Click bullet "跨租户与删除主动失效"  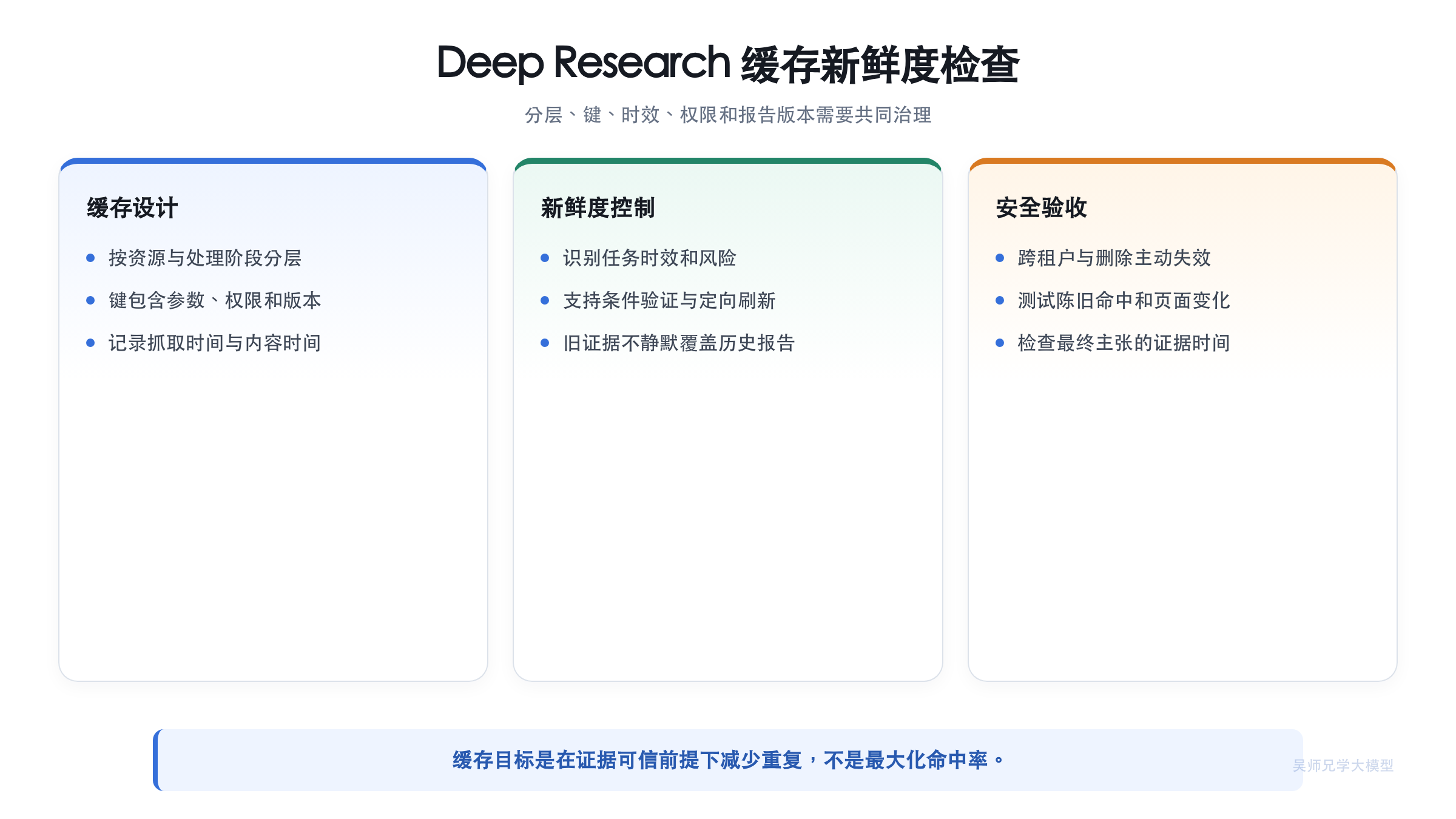coord(1114,258)
